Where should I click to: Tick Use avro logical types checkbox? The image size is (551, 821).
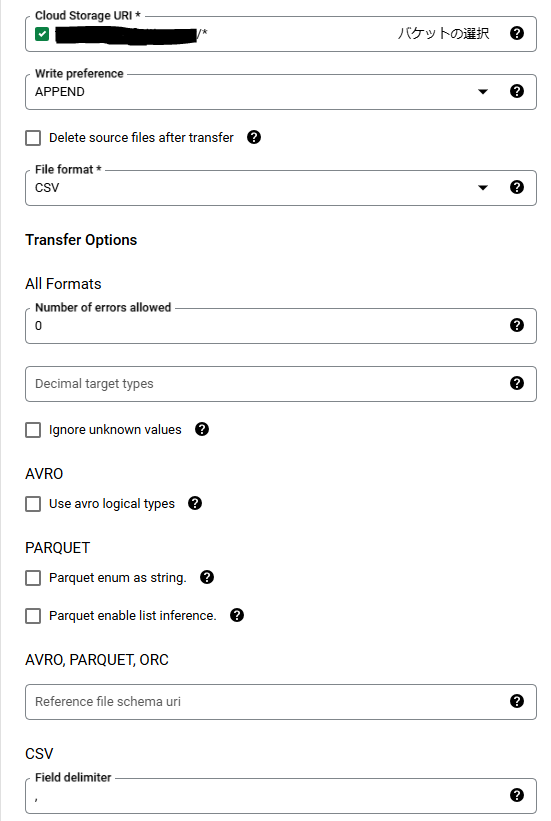33,504
